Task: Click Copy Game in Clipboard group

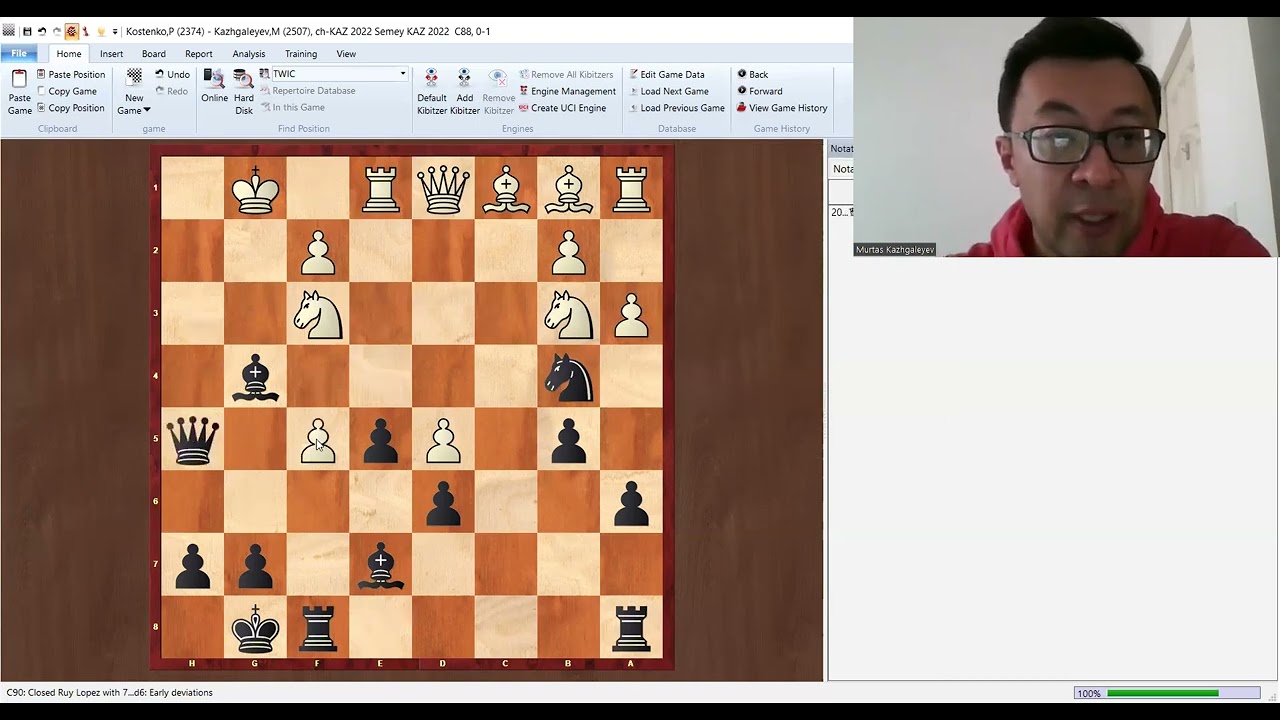Action: (66, 91)
